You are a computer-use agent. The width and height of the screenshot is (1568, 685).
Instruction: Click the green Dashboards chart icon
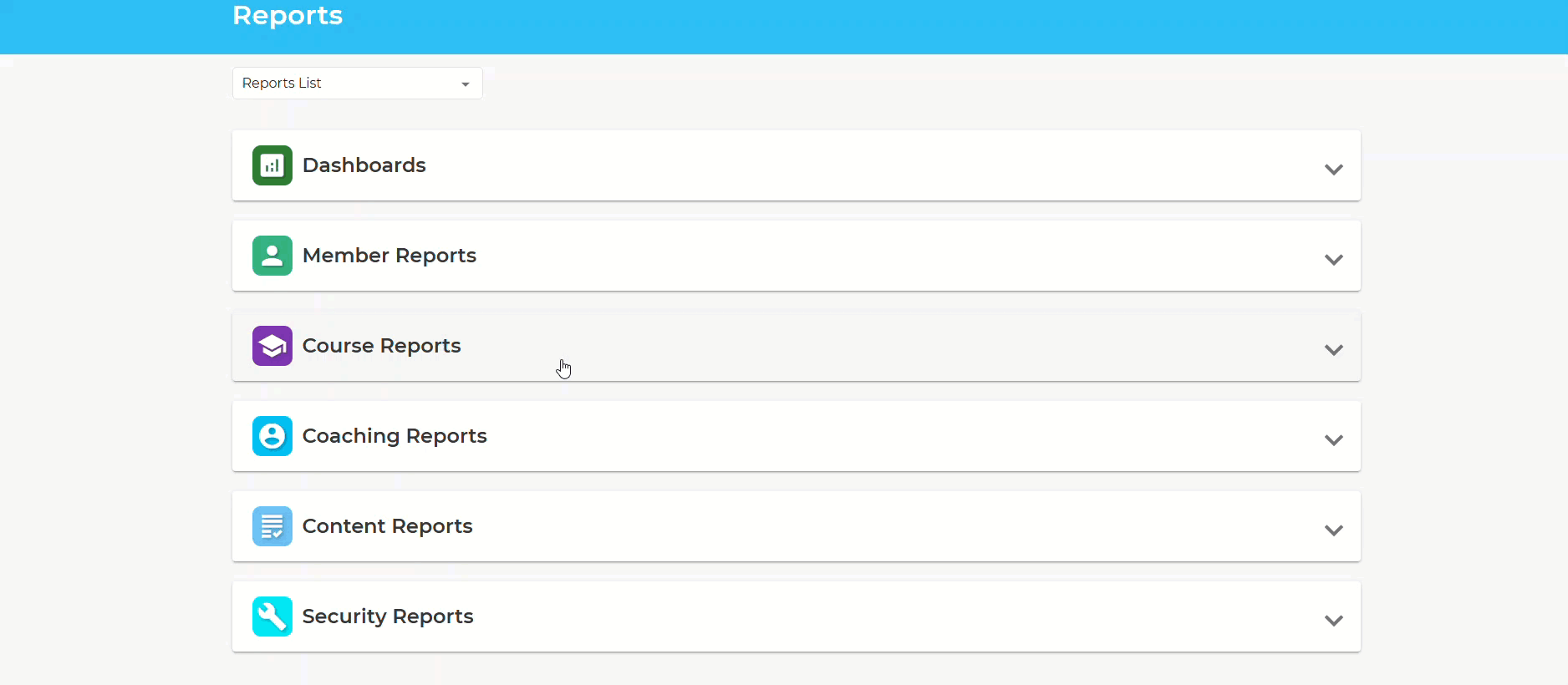click(x=272, y=165)
